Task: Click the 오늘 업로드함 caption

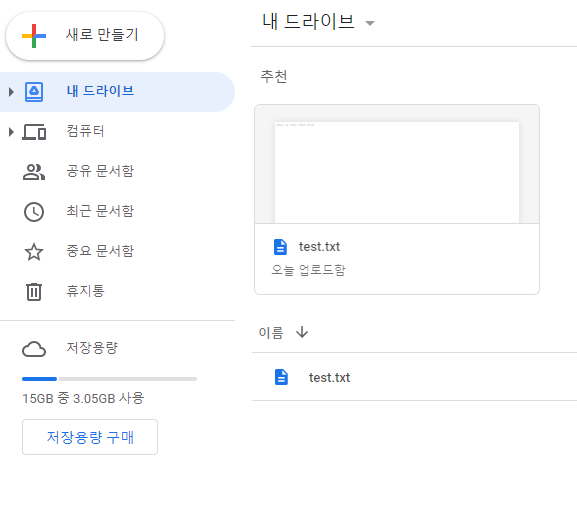Action: click(x=308, y=270)
